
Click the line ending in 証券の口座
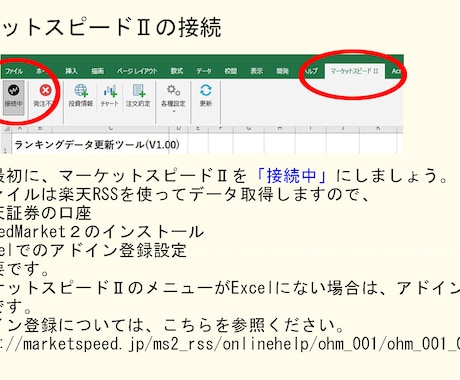coord(46,213)
